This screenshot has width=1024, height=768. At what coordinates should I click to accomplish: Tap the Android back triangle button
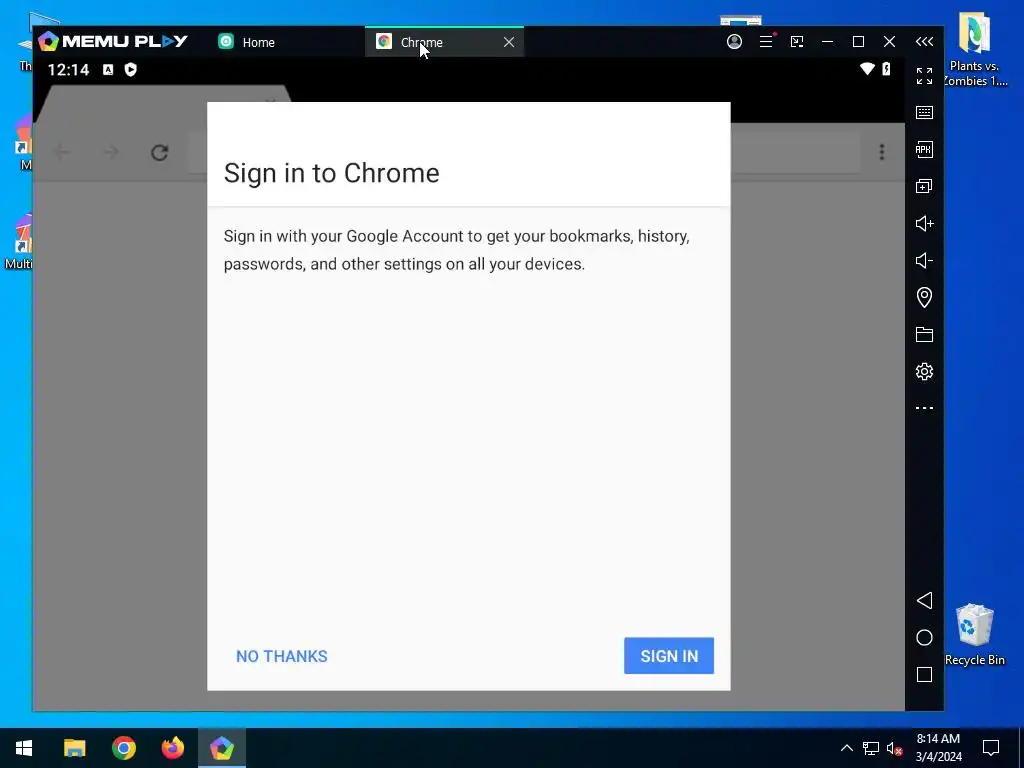(x=924, y=601)
